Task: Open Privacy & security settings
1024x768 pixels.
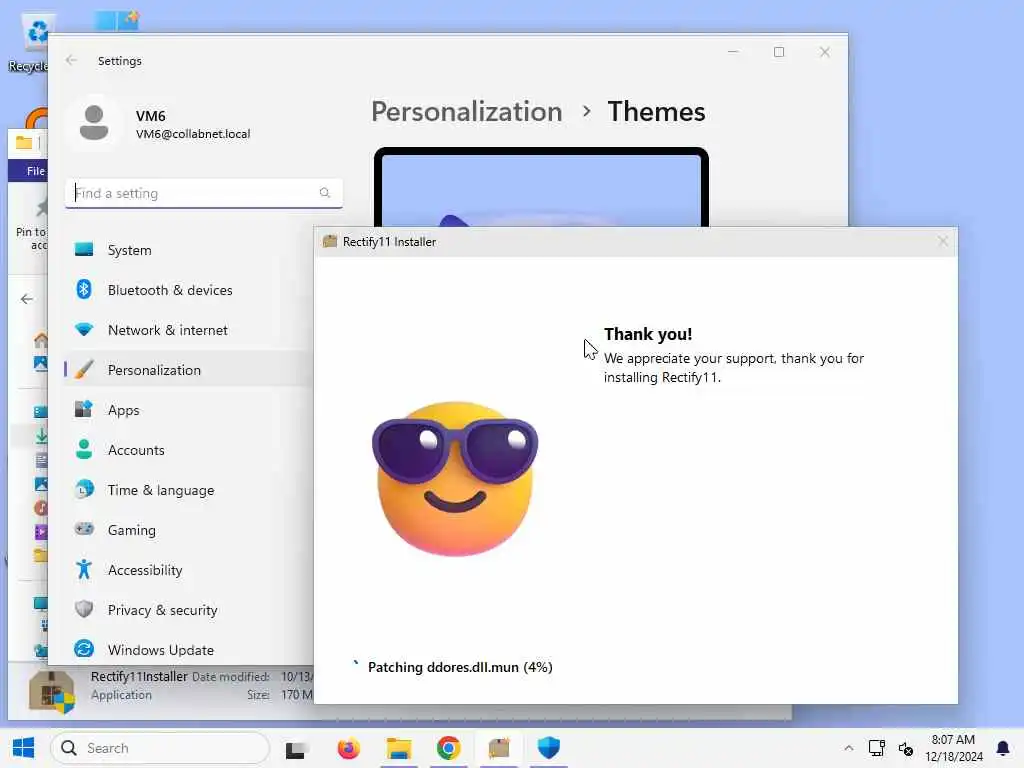Action: coord(189,609)
